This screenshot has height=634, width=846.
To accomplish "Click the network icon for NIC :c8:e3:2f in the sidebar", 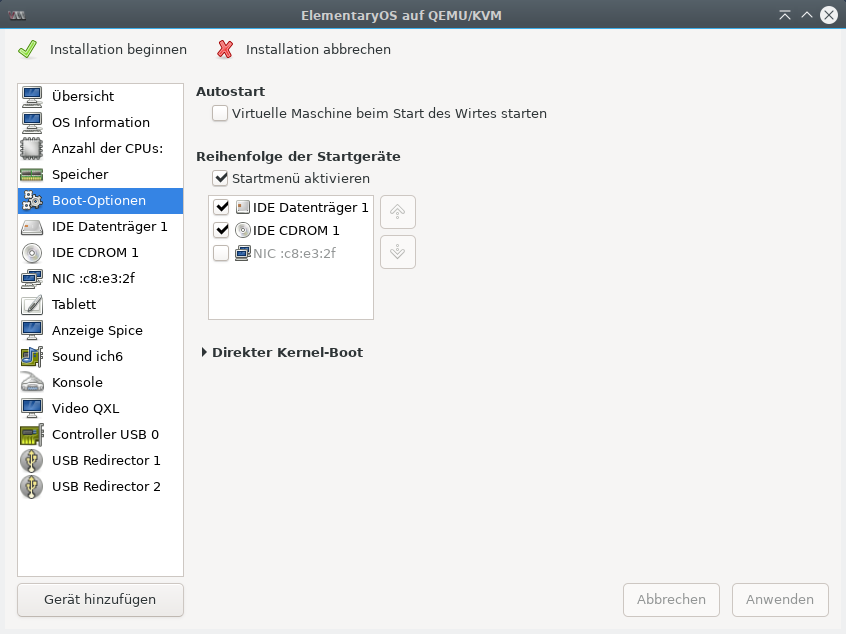I will [32, 278].
